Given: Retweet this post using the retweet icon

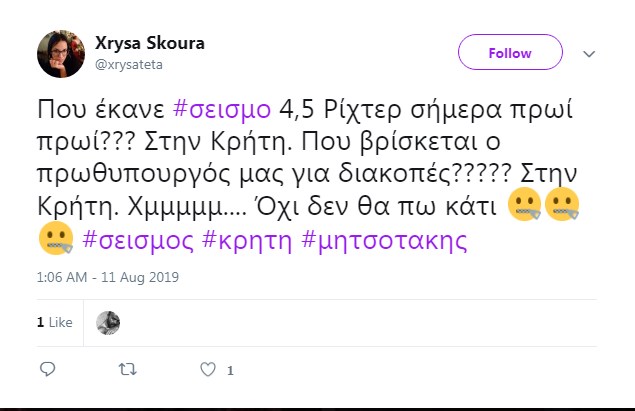Looking at the screenshot, I should pos(127,369).
